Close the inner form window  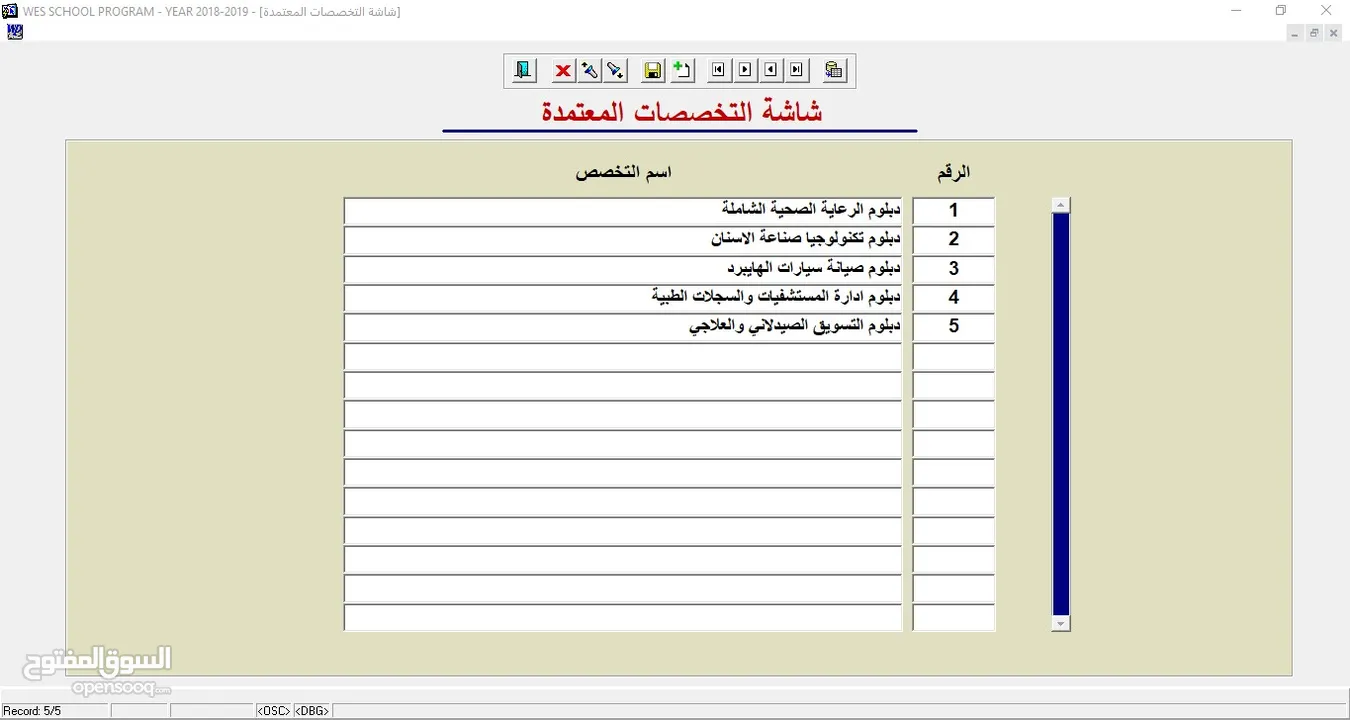click(x=1333, y=33)
